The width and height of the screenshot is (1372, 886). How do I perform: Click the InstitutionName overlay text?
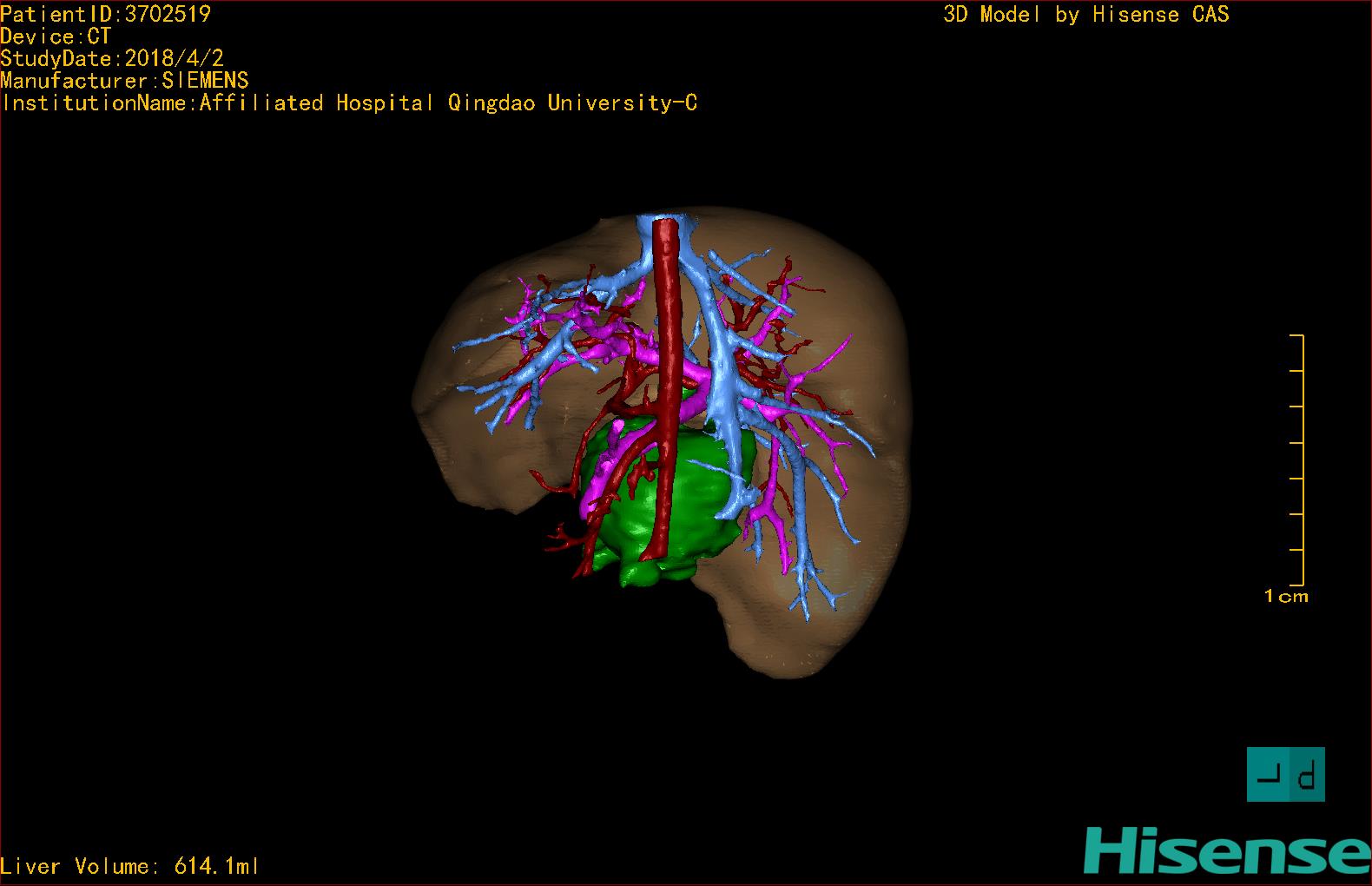[349, 103]
